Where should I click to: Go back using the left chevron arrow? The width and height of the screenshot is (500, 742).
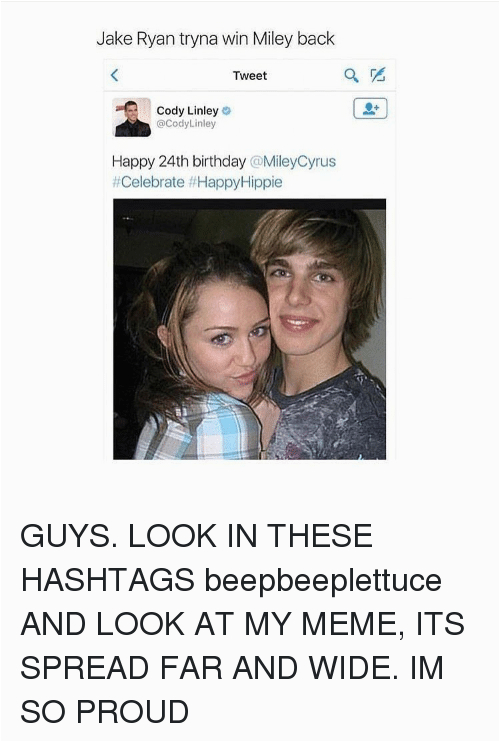[114, 75]
